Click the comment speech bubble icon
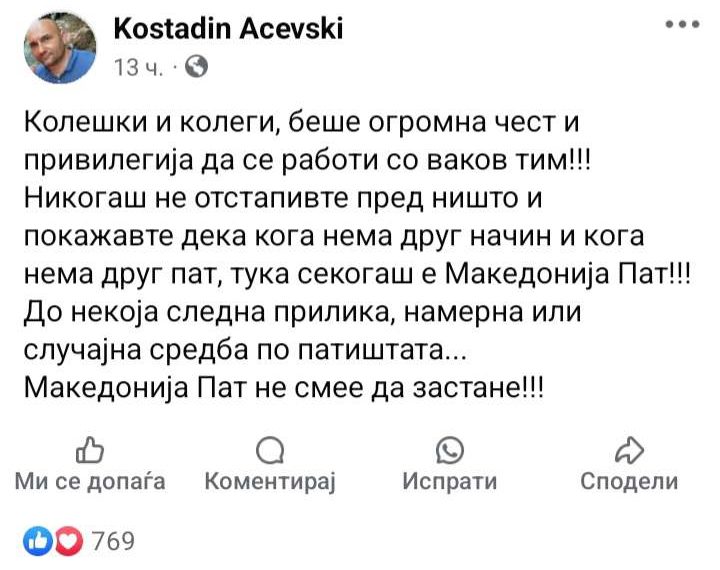This screenshot has height=570, width=720. 270,450
